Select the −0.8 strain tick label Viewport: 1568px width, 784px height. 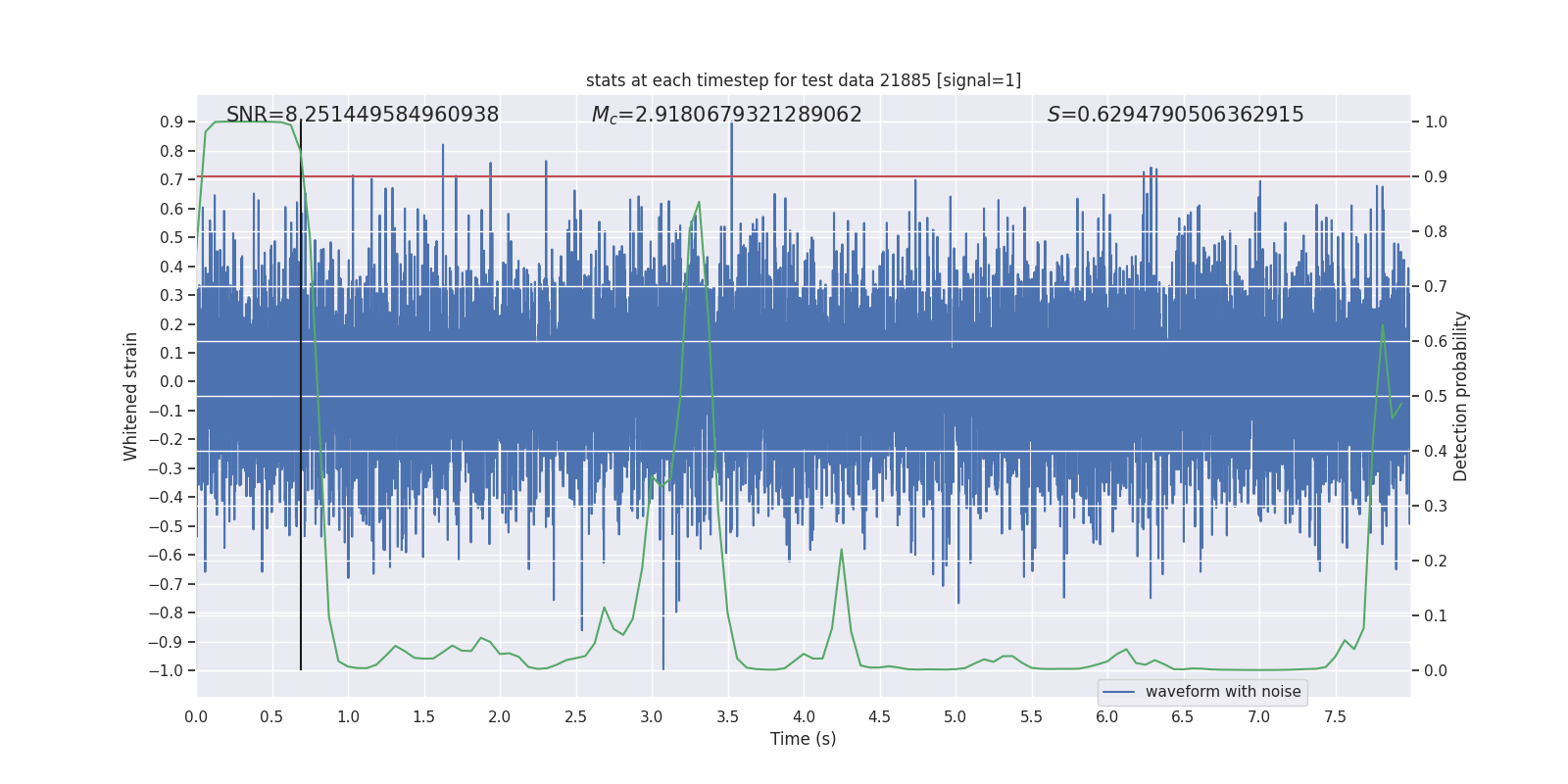(166, 613)
